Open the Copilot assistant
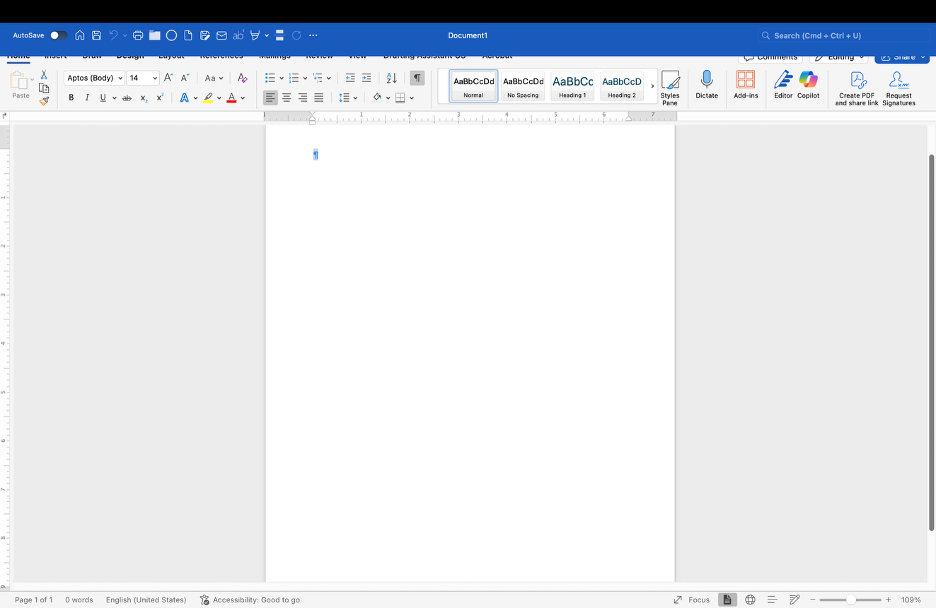Screen dimensions: 936x608 (x=808, y=80)
